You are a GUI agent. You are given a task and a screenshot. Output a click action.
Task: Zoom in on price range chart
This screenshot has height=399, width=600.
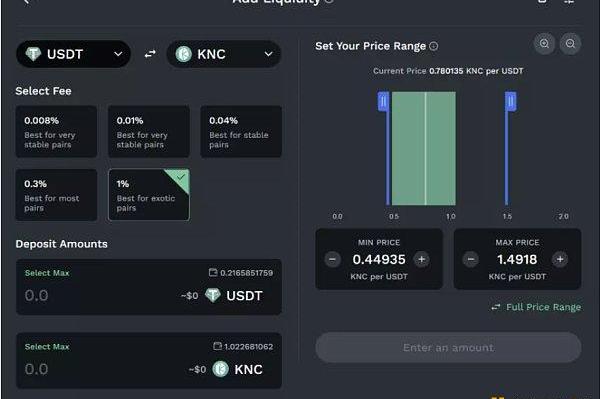(x=544, y=44)
